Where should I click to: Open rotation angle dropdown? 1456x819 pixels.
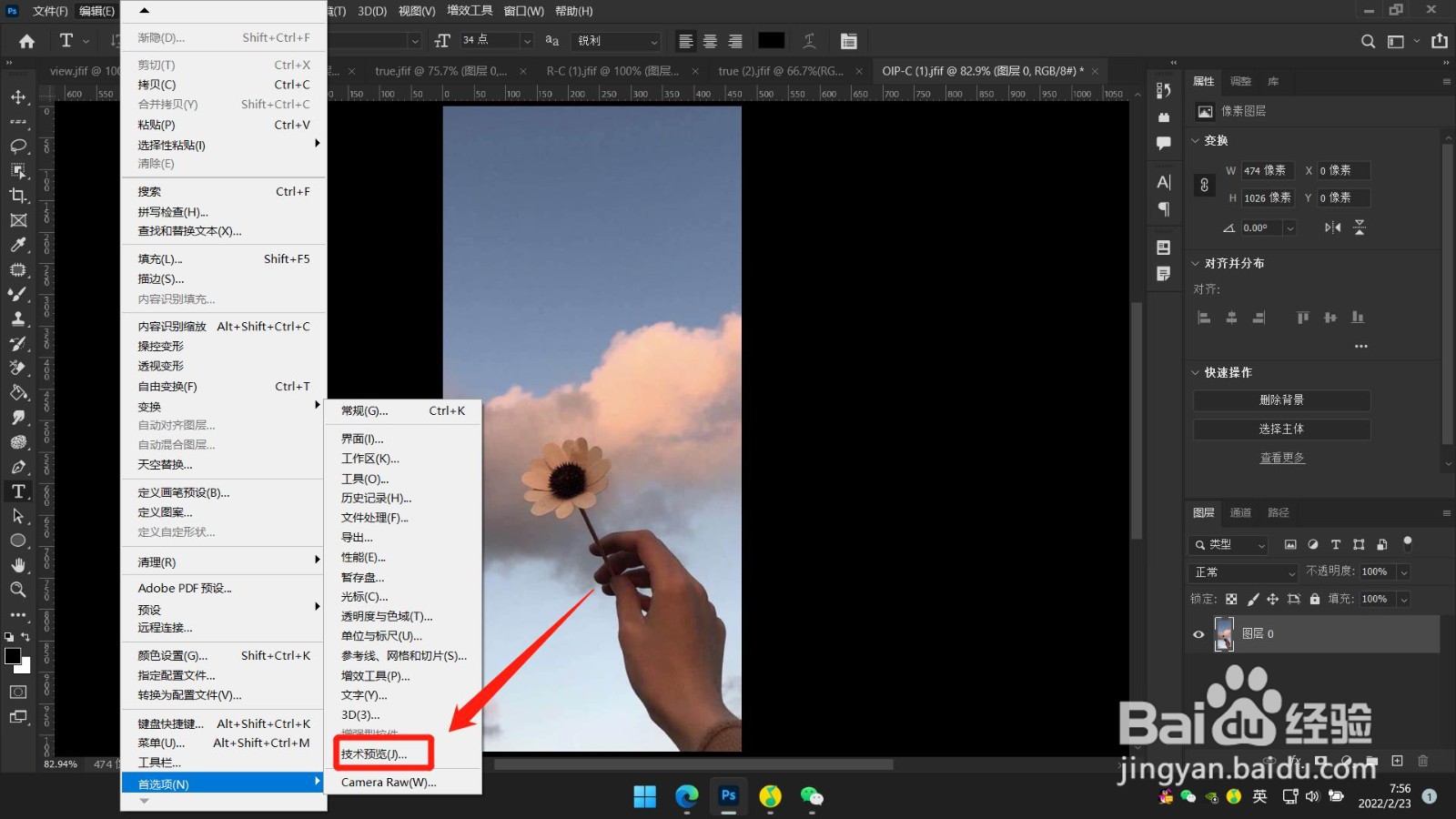(x=1289, y=228)
